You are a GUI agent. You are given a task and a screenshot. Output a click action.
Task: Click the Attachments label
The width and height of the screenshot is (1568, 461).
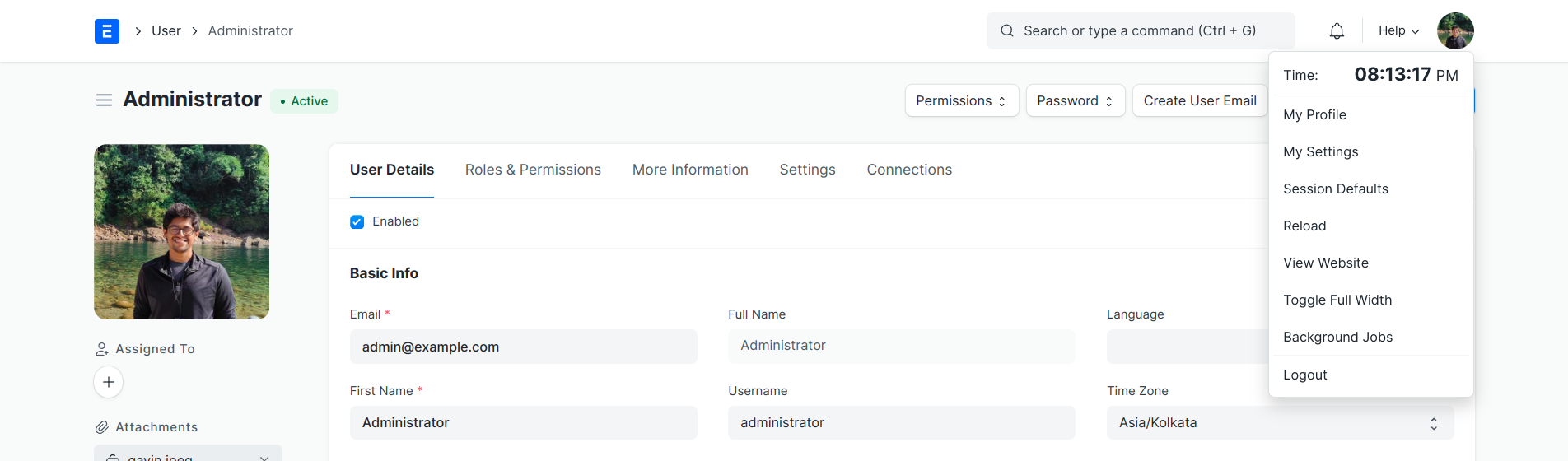pos(156,427)
